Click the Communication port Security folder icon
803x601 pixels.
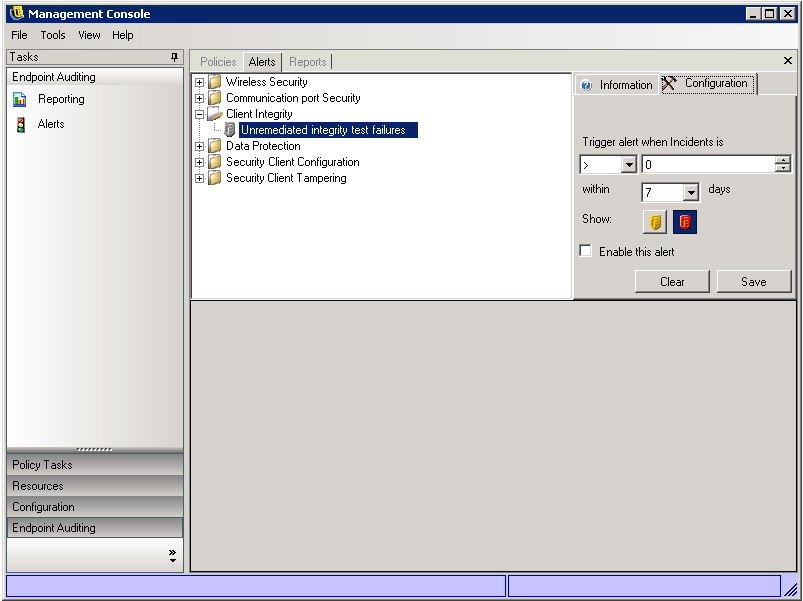point(215,98)
